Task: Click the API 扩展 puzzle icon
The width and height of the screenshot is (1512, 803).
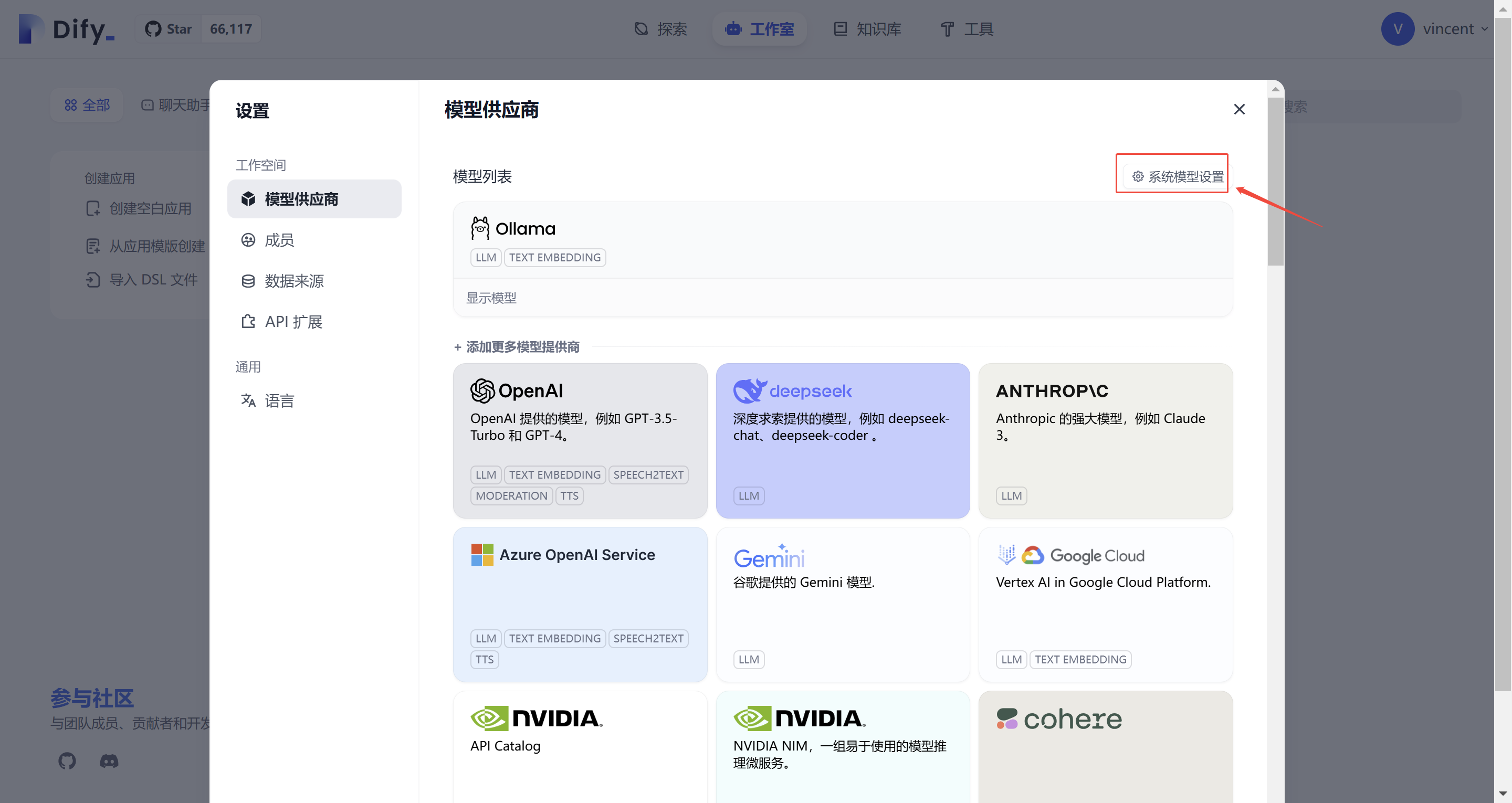Action: (248, 321)
